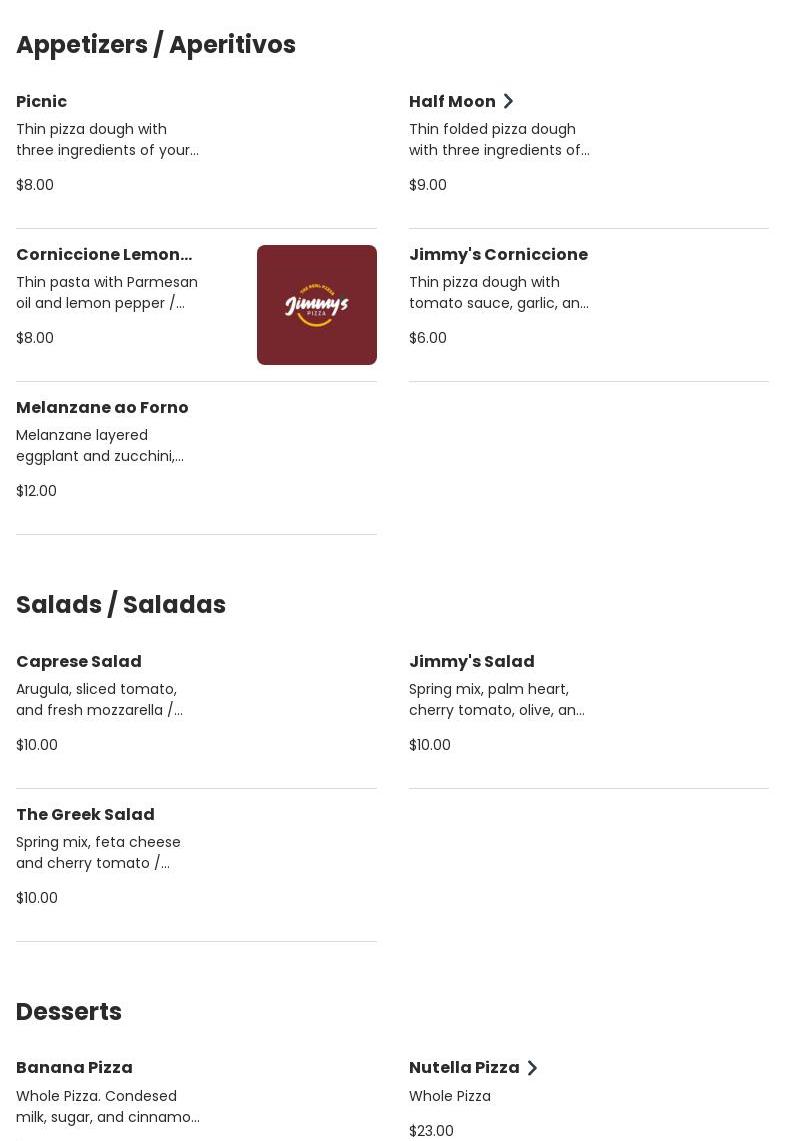Click the Appetizers / Aperitivos heading
Screen dimensions: 785x1141
[156, 45]
